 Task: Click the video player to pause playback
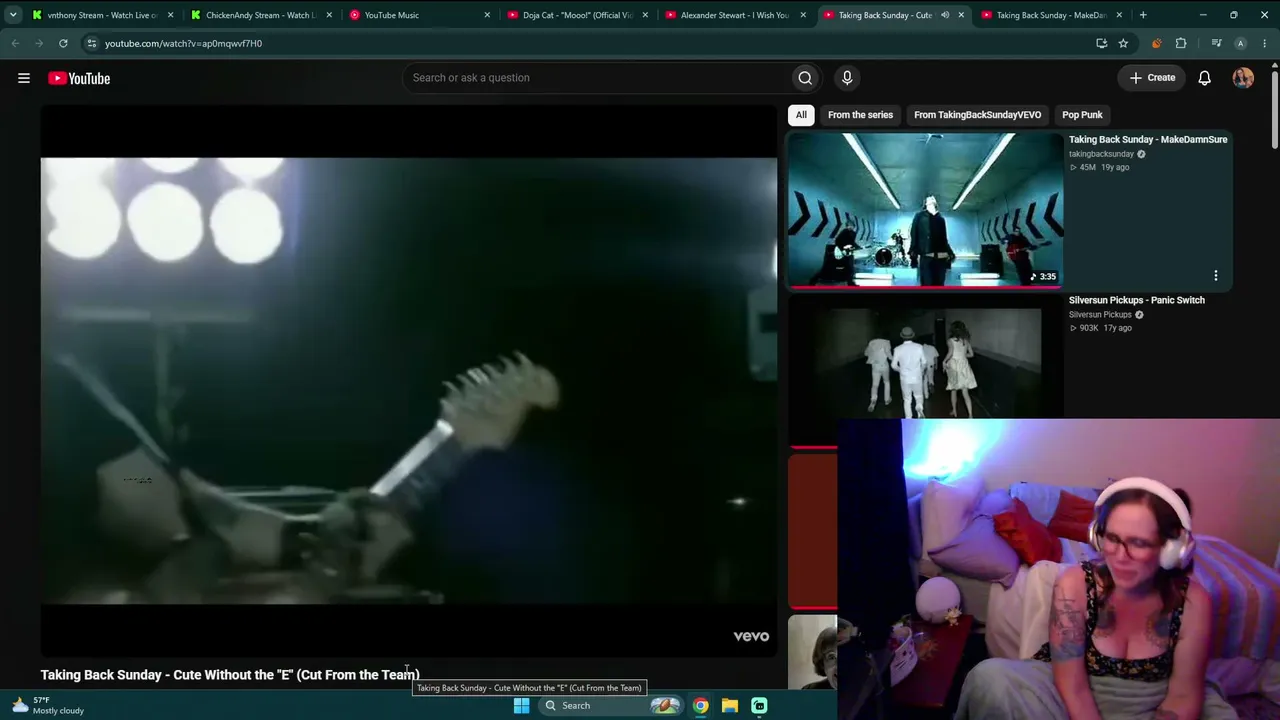(x=409, y=381)
